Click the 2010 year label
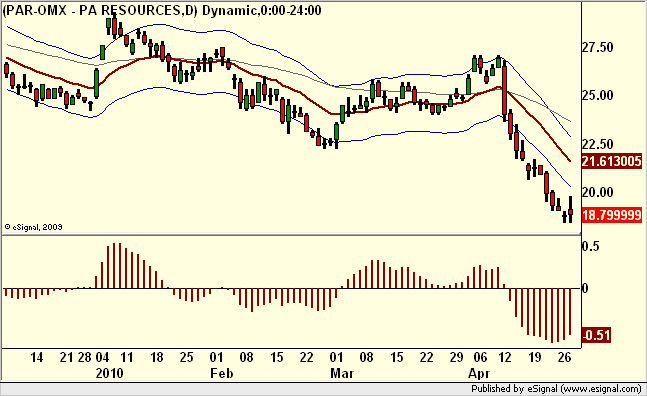This screenshot has height=396, width=647. coord(110,373)
